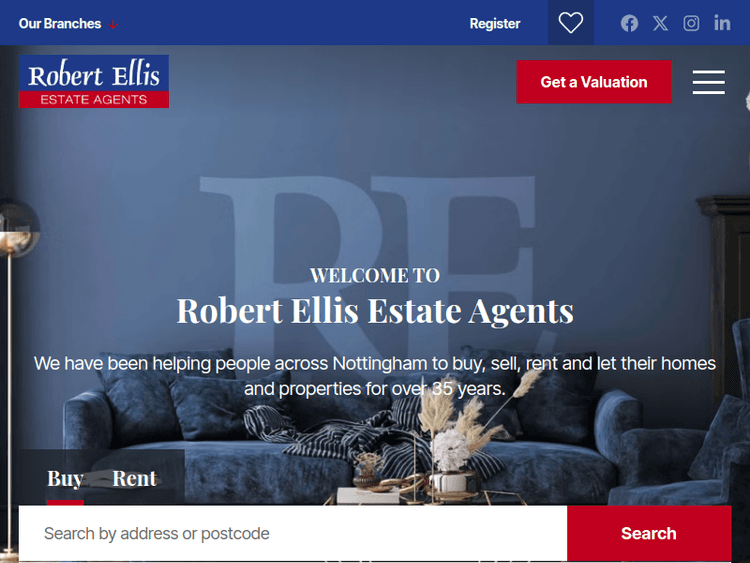The width and height of the screenshot is (750, 563).
Task: Click the Robert Ellis Estate Agents heading
Action: coord(375,310)
